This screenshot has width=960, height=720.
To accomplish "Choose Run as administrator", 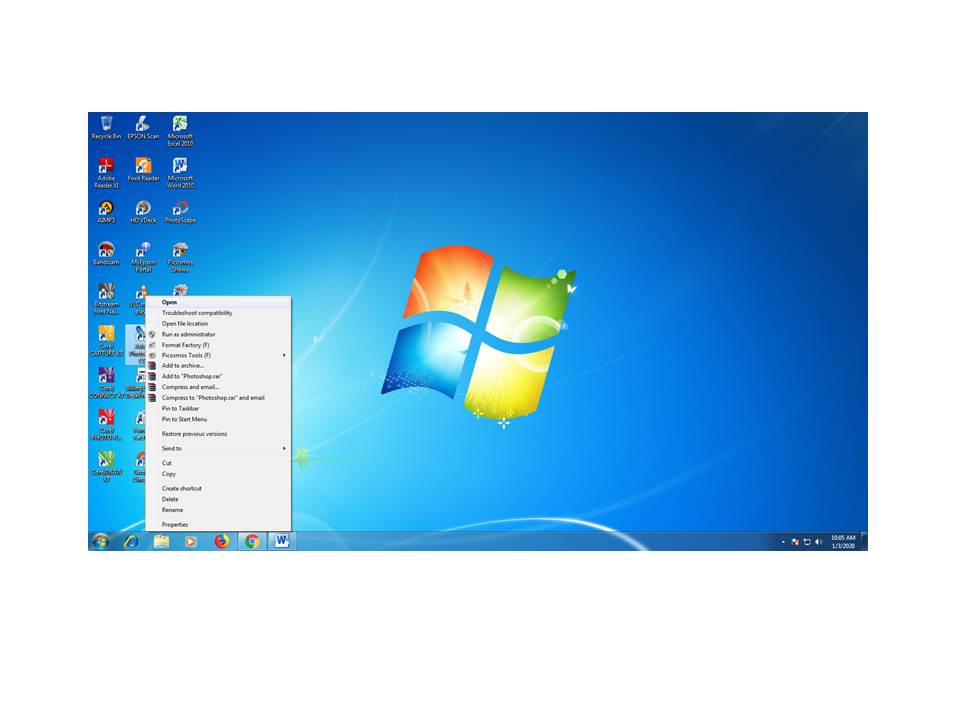I will (218, 334).
